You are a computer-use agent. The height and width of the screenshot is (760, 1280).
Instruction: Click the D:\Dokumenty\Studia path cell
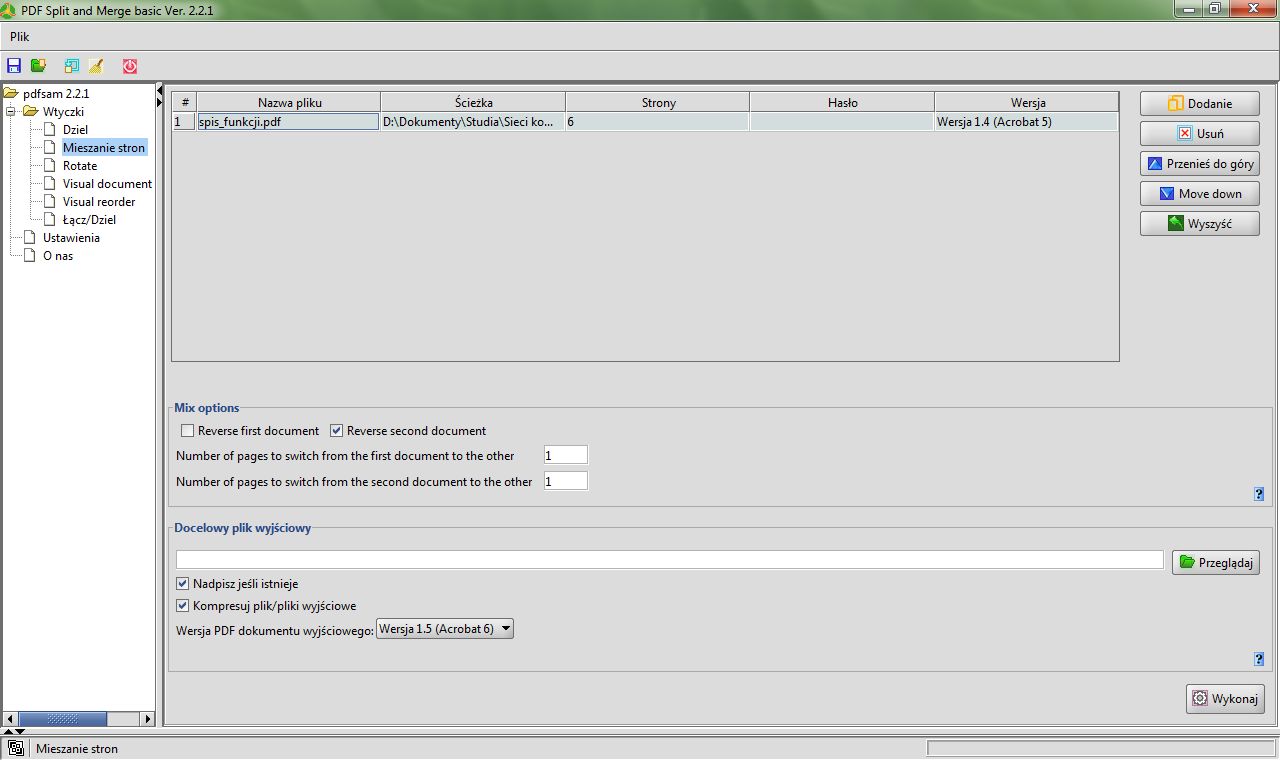(x=473, y=121)
